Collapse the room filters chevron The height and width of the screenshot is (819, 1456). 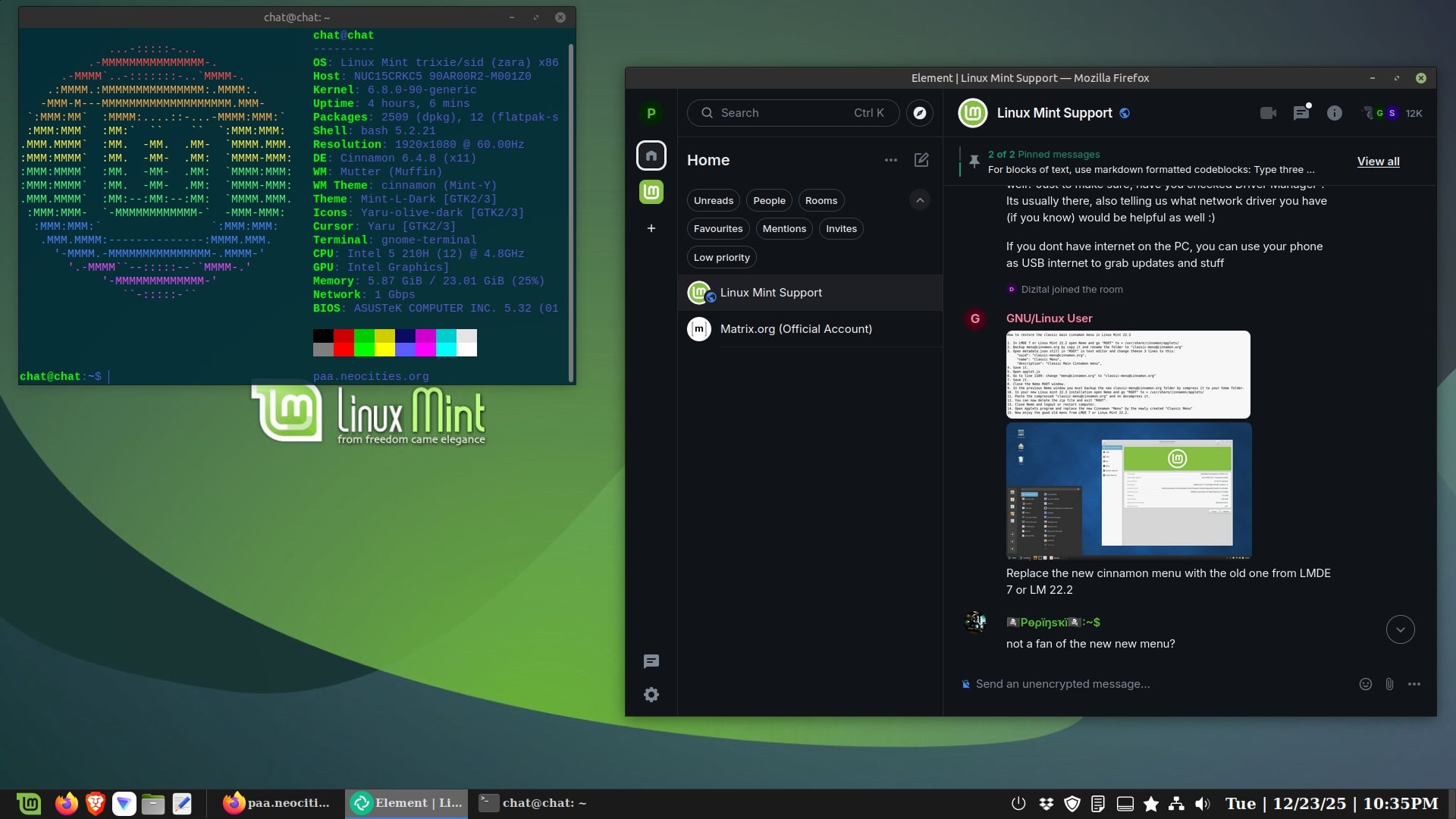920,200
